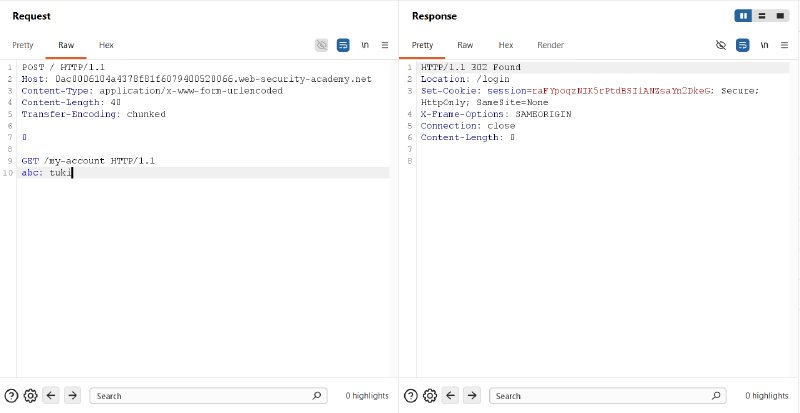Switch Request view to Pretty tab
The height and width of the screenshot is (413, 800).
[23, 45]
